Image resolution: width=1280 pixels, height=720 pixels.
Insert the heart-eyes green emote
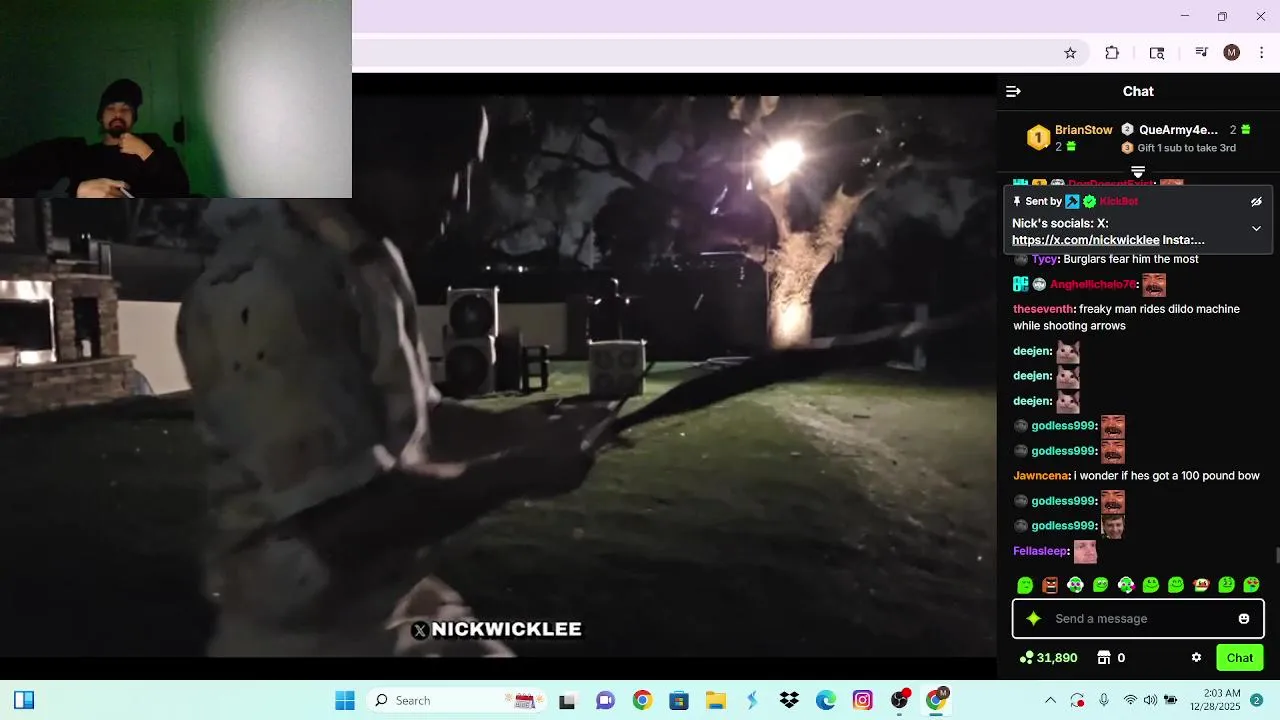tap(1252, 585)
